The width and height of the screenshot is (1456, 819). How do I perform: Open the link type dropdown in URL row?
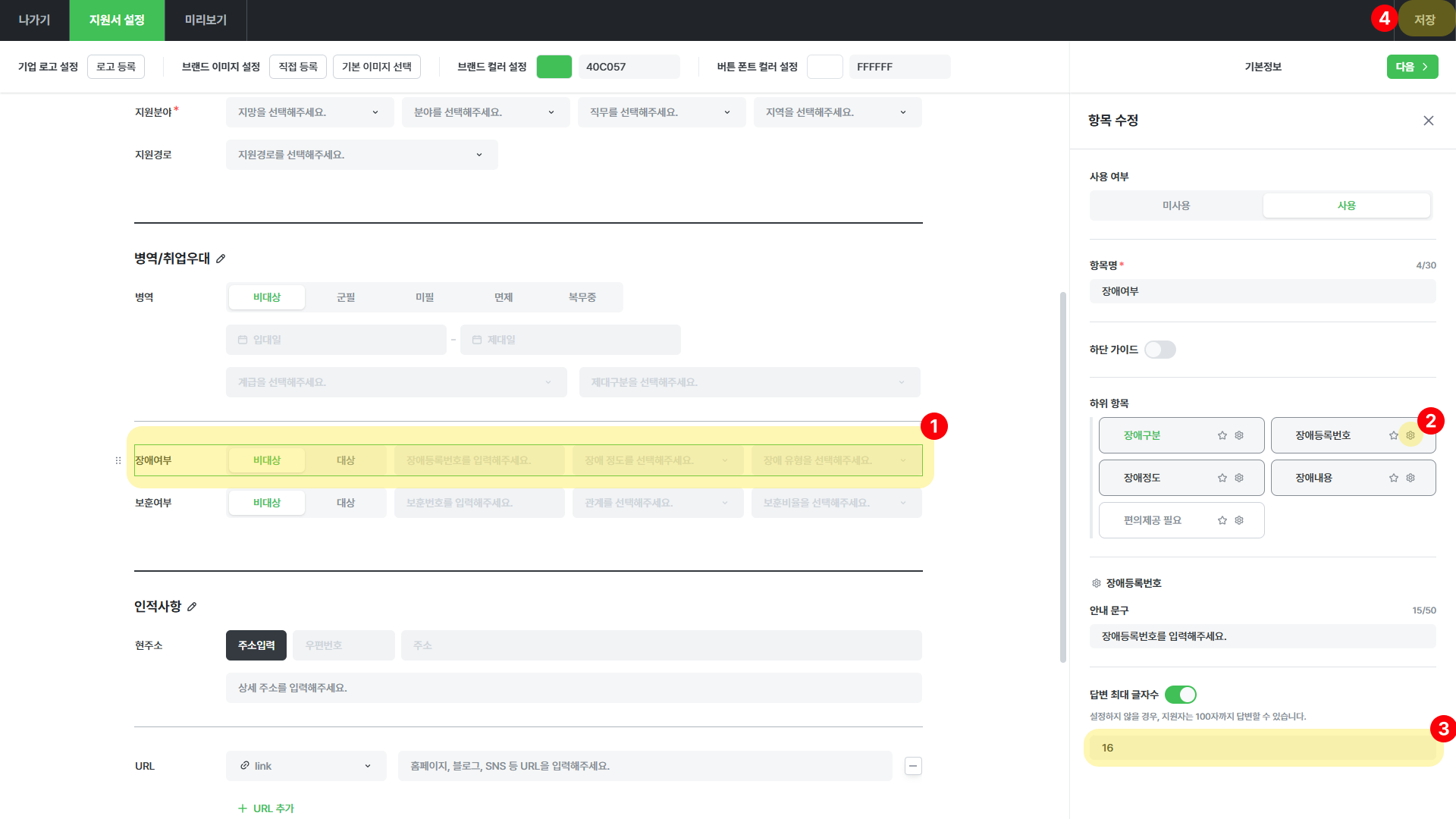(306, 766)
